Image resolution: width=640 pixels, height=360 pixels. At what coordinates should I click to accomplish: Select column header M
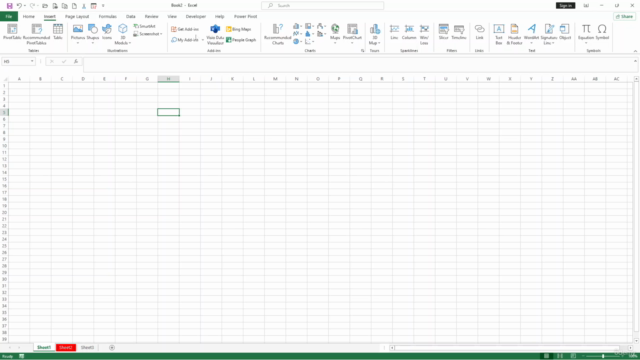pyautogui.click(x=275, y=79)
